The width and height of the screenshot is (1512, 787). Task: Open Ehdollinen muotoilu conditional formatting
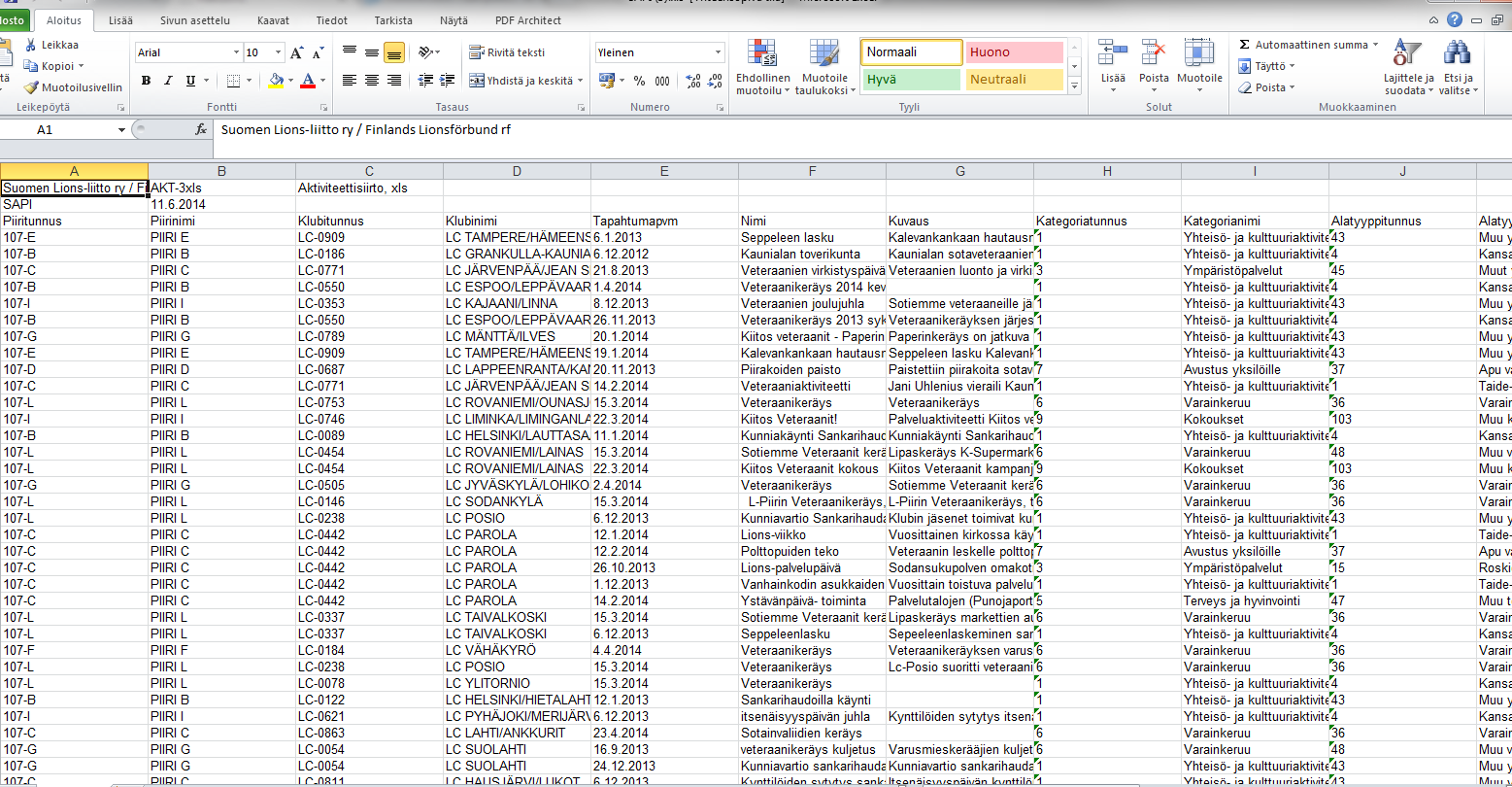click(763, 68)
